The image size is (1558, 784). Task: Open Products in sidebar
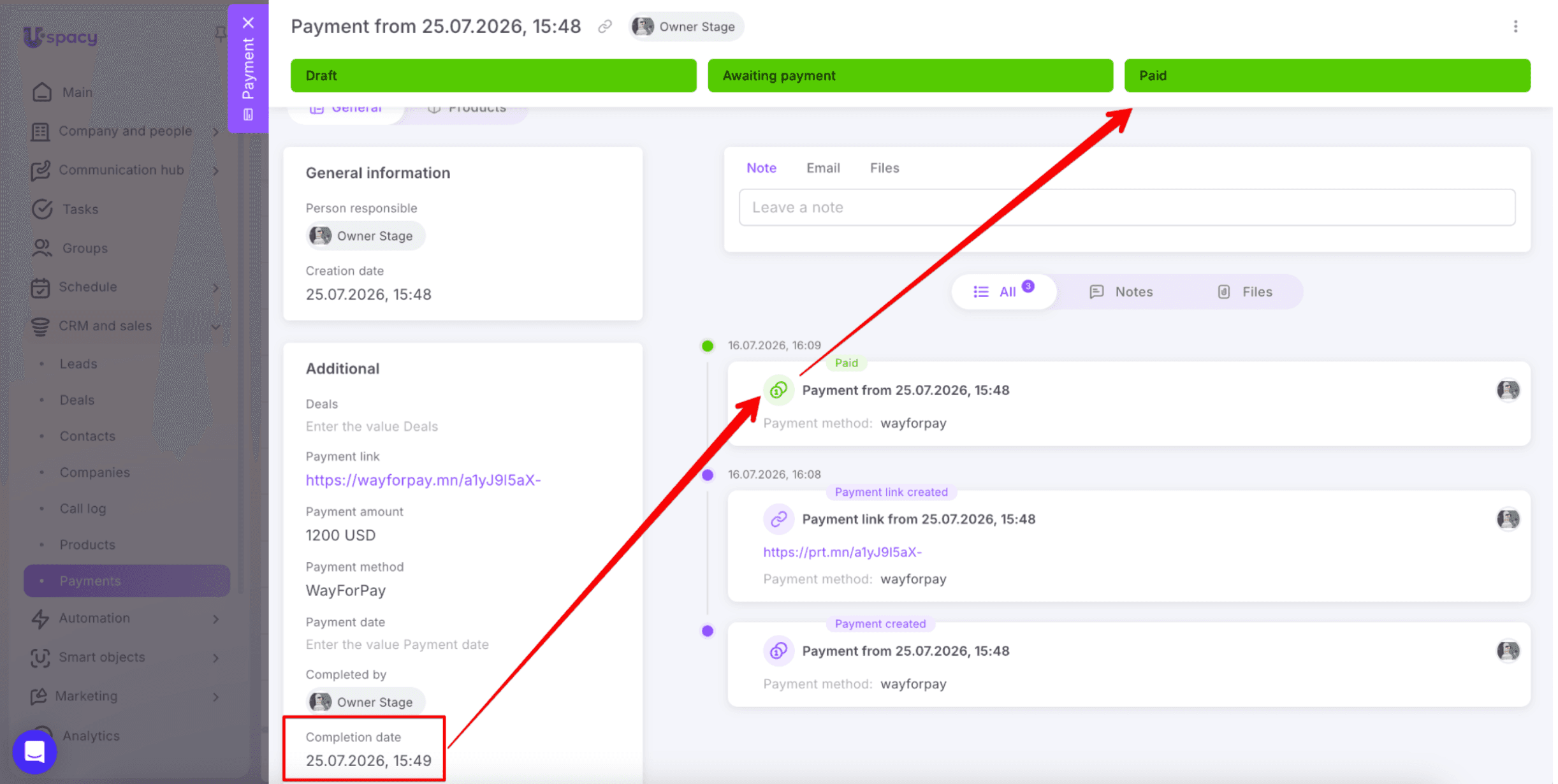click(87, 545)
